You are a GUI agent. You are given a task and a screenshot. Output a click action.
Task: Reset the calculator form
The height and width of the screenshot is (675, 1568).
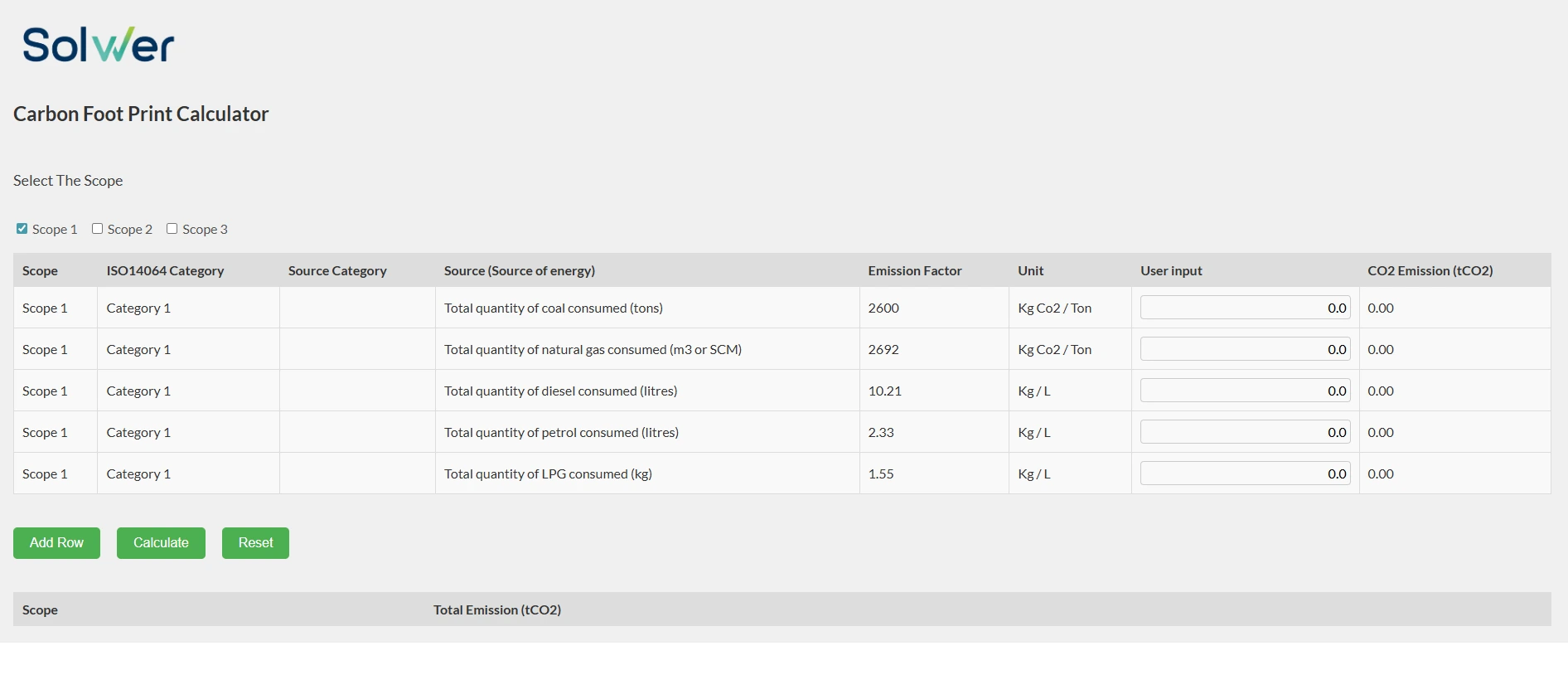[x=255, y=543]
